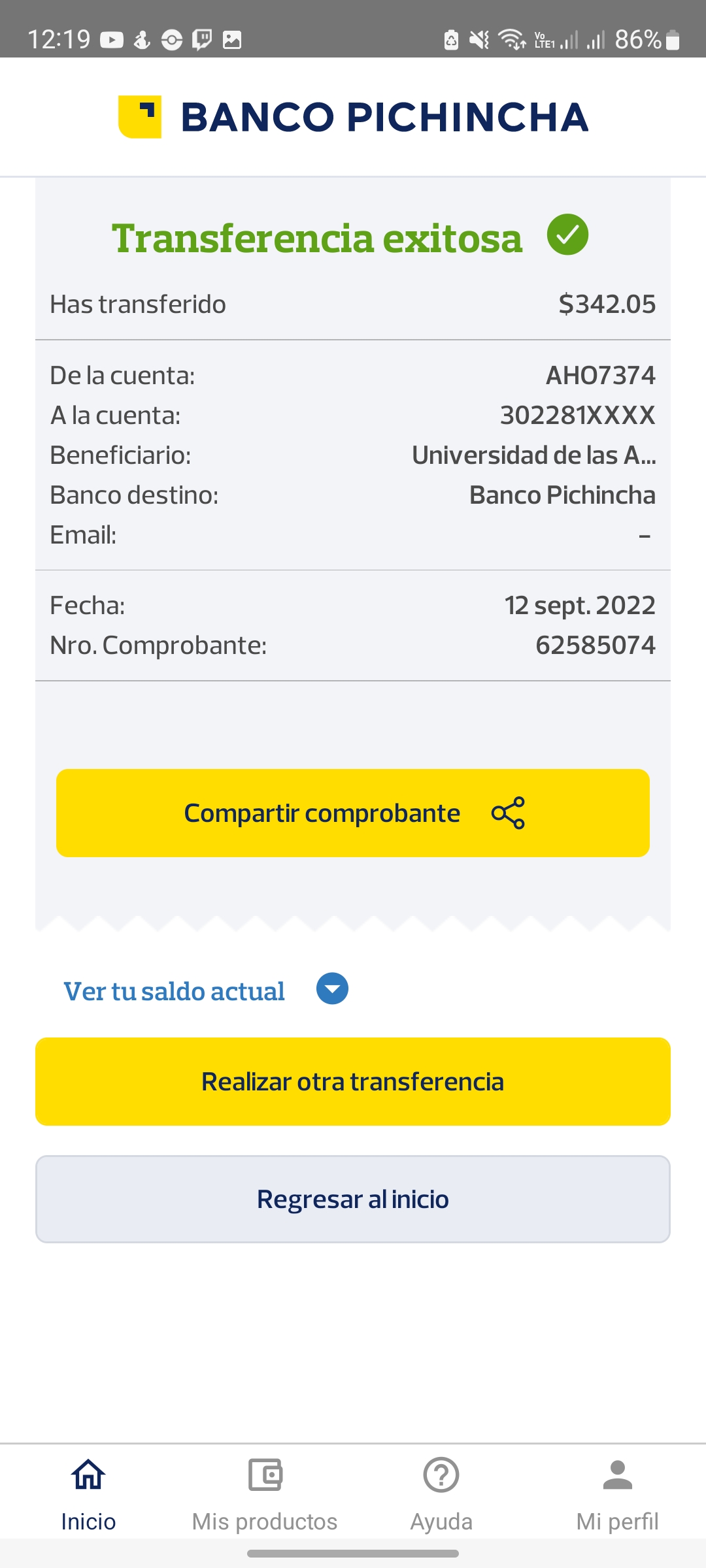The image size is (706, 1568).
Task: Tap the truncated Universidad de las A... beneficiary
Action: [533, 455]
